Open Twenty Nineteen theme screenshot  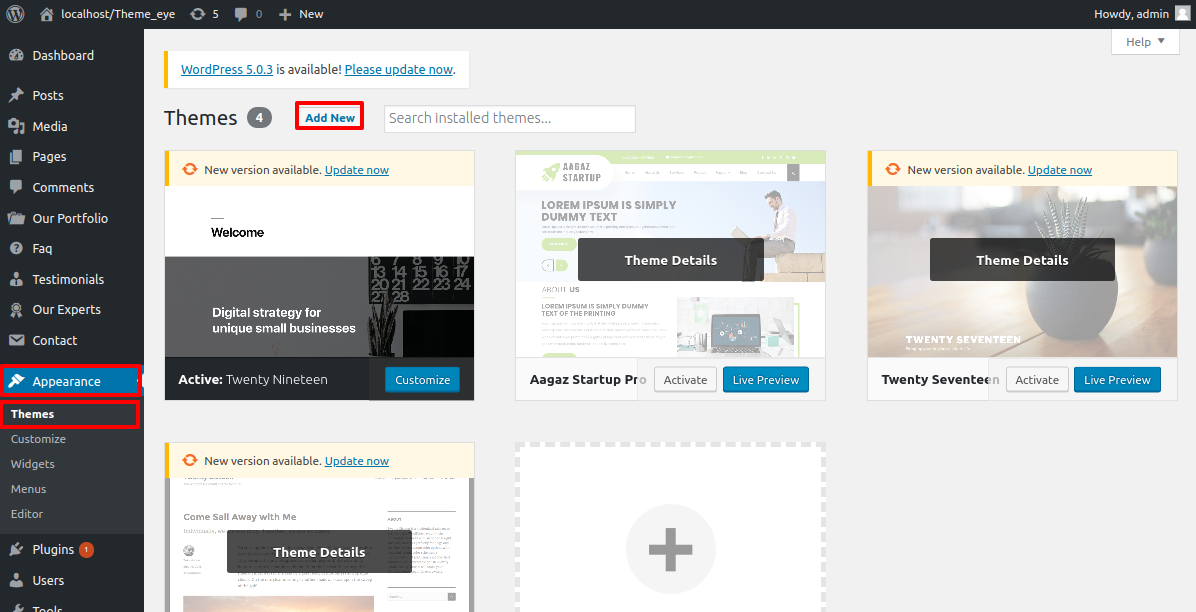[320, 272]
